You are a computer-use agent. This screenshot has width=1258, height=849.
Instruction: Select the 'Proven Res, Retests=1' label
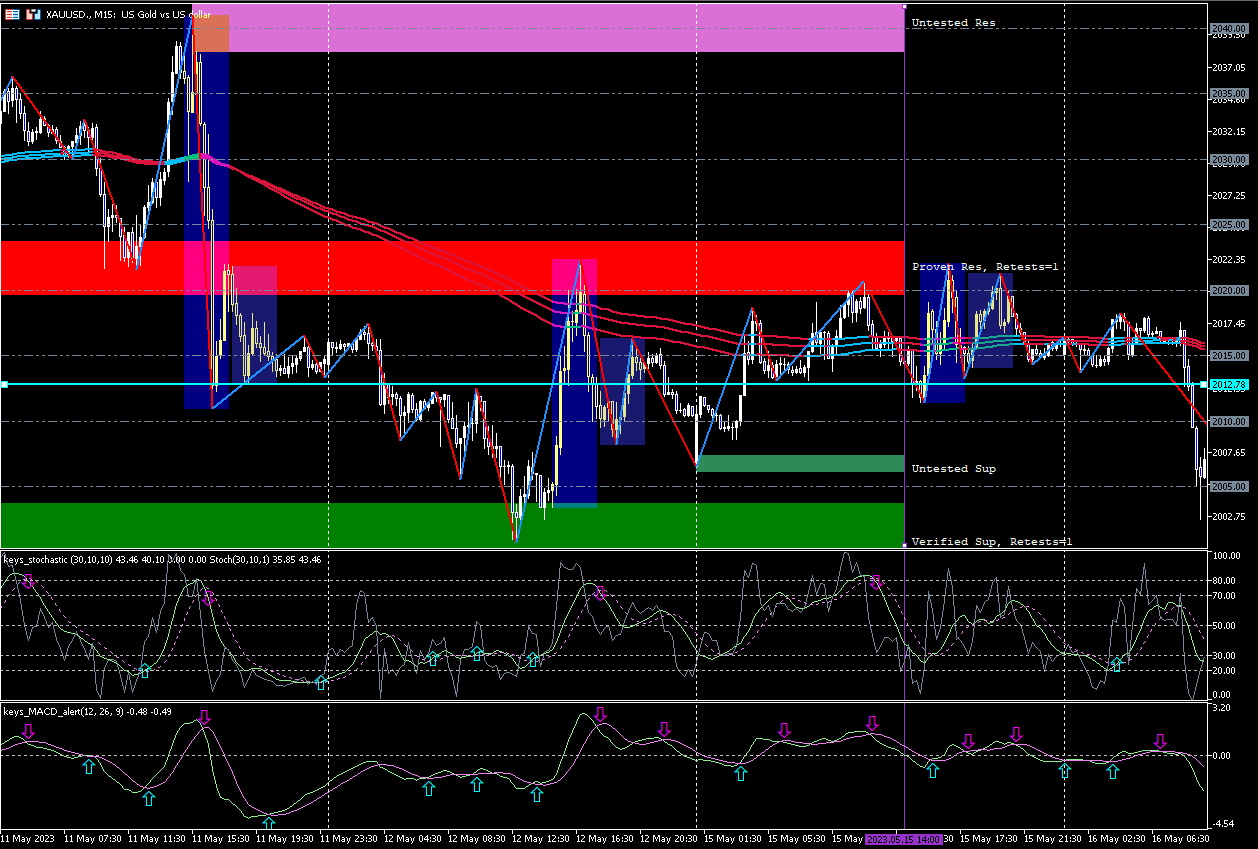(x=985, y=267)
